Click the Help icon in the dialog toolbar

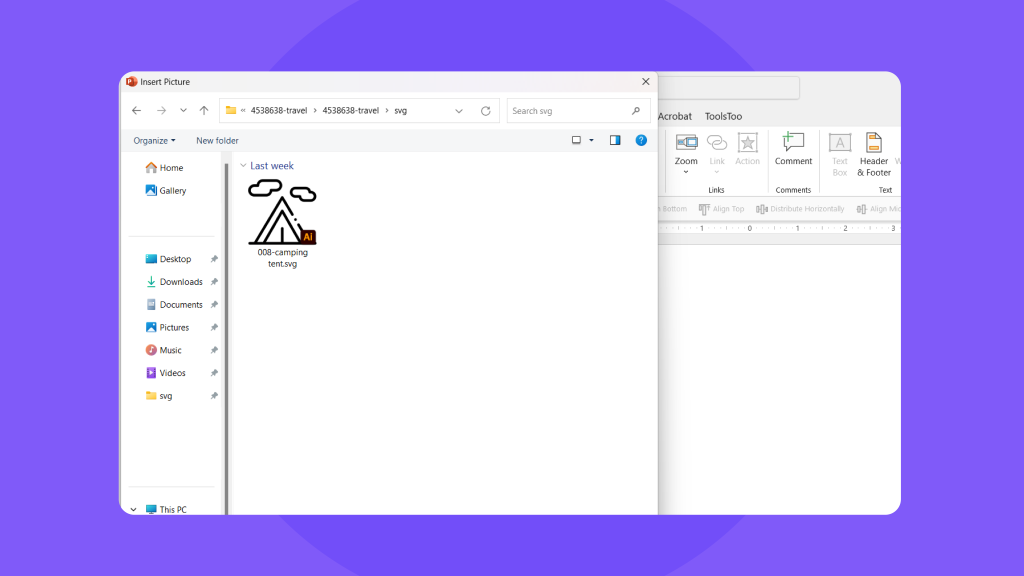click(x=641, y=140)
